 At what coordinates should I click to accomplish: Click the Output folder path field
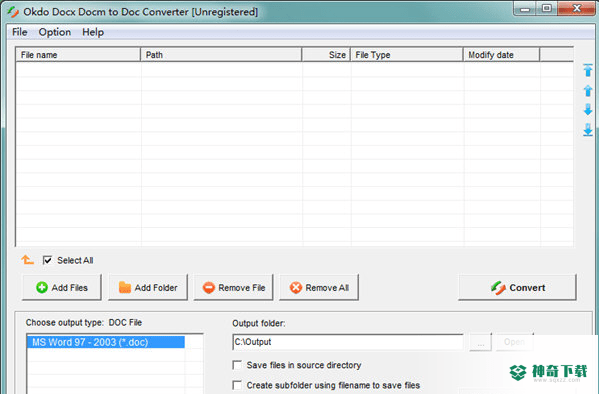(348, 342)
